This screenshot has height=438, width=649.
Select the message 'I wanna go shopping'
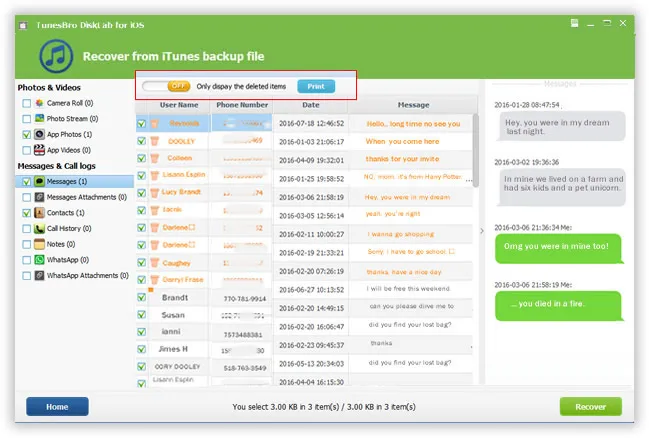(x=401, y=234)
